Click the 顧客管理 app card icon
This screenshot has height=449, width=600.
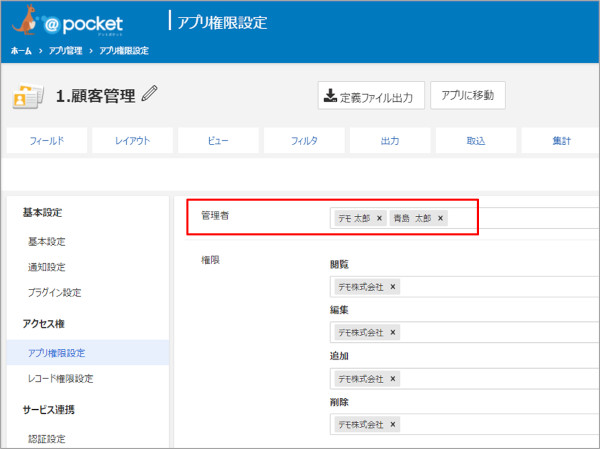28,95
